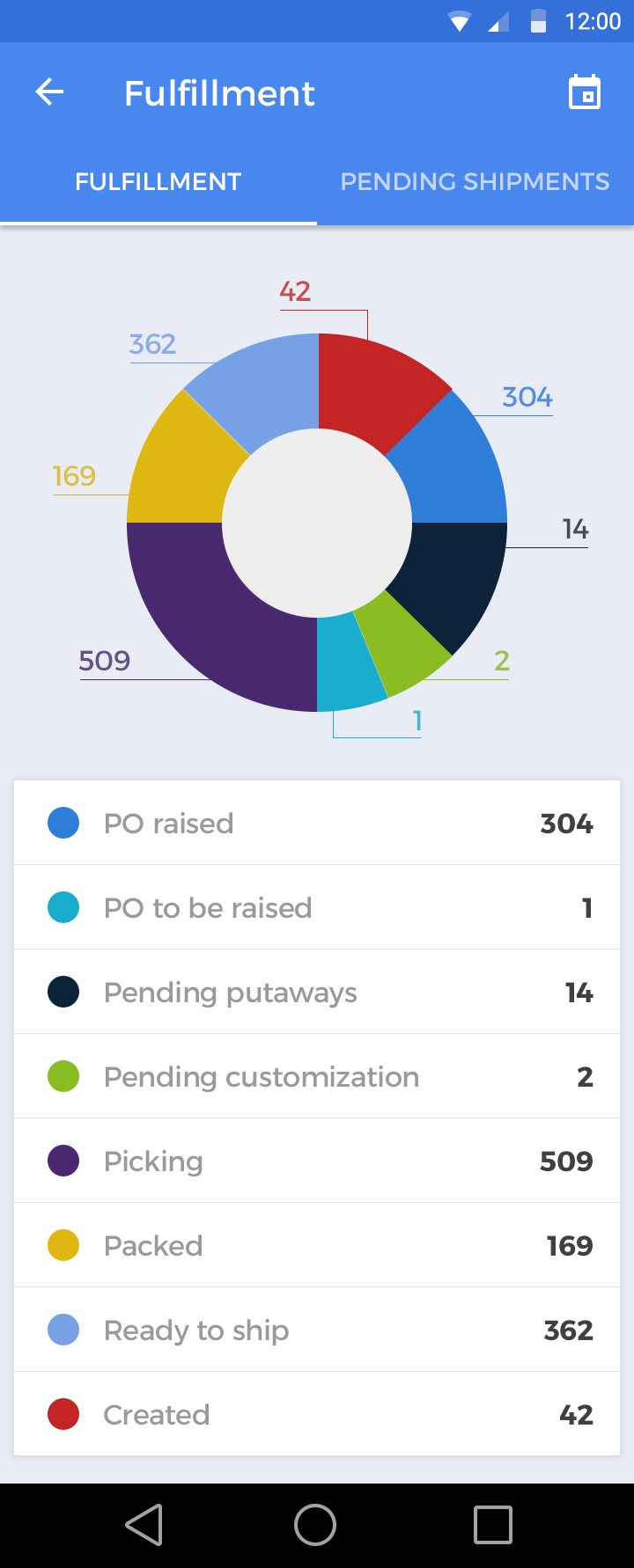Open the calendar date picker icon

click(x=585, y=92)
